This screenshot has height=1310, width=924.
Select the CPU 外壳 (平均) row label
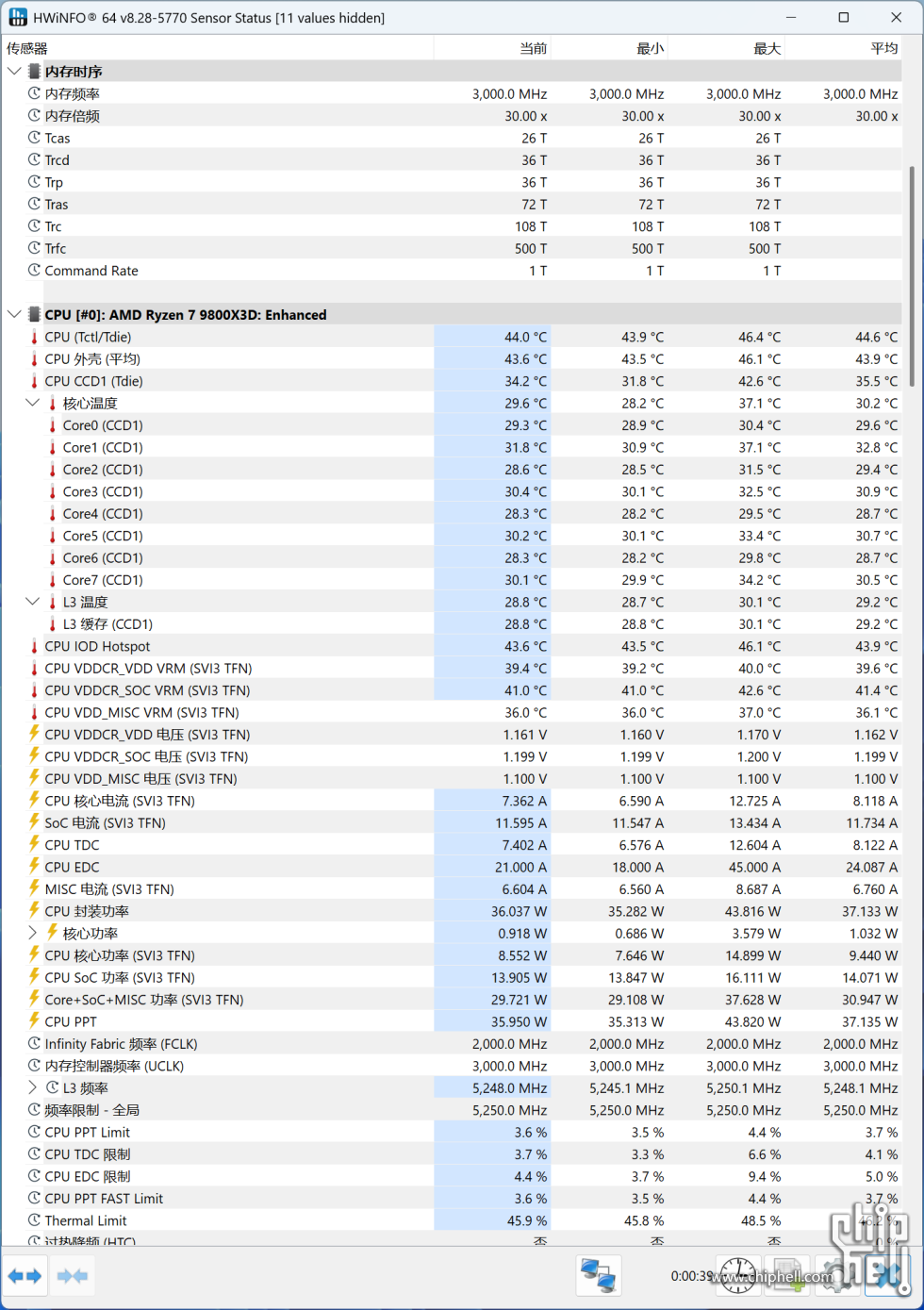(x=92, y=359)
